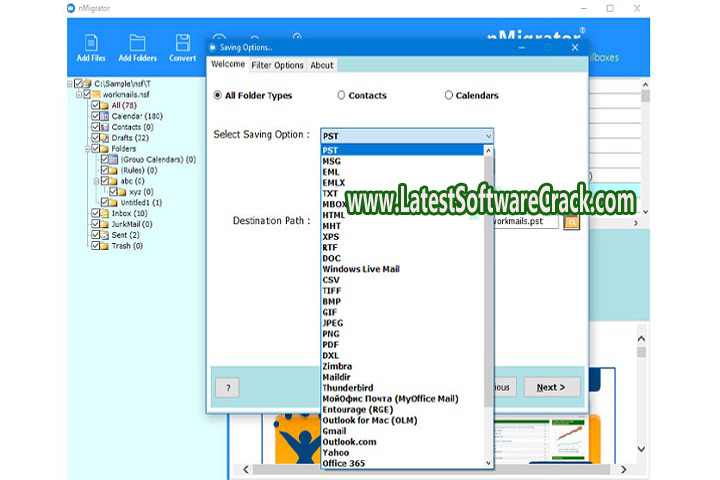
Task: Click the question mark help button
Action: tap(227, 387)
